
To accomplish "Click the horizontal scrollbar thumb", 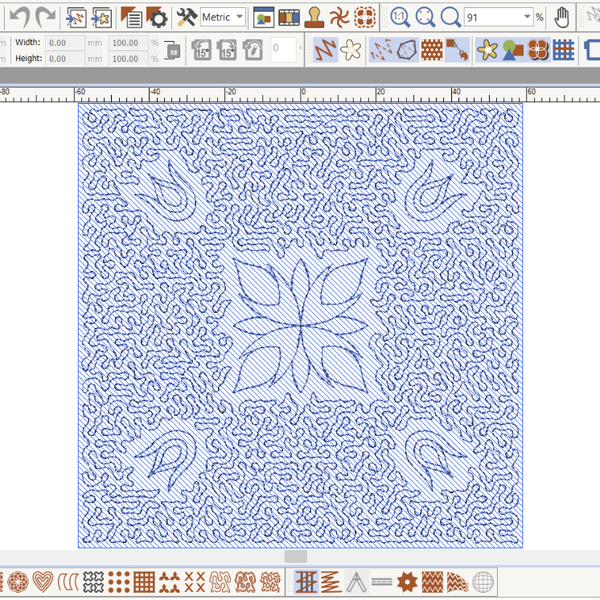I will click(295, 556).
